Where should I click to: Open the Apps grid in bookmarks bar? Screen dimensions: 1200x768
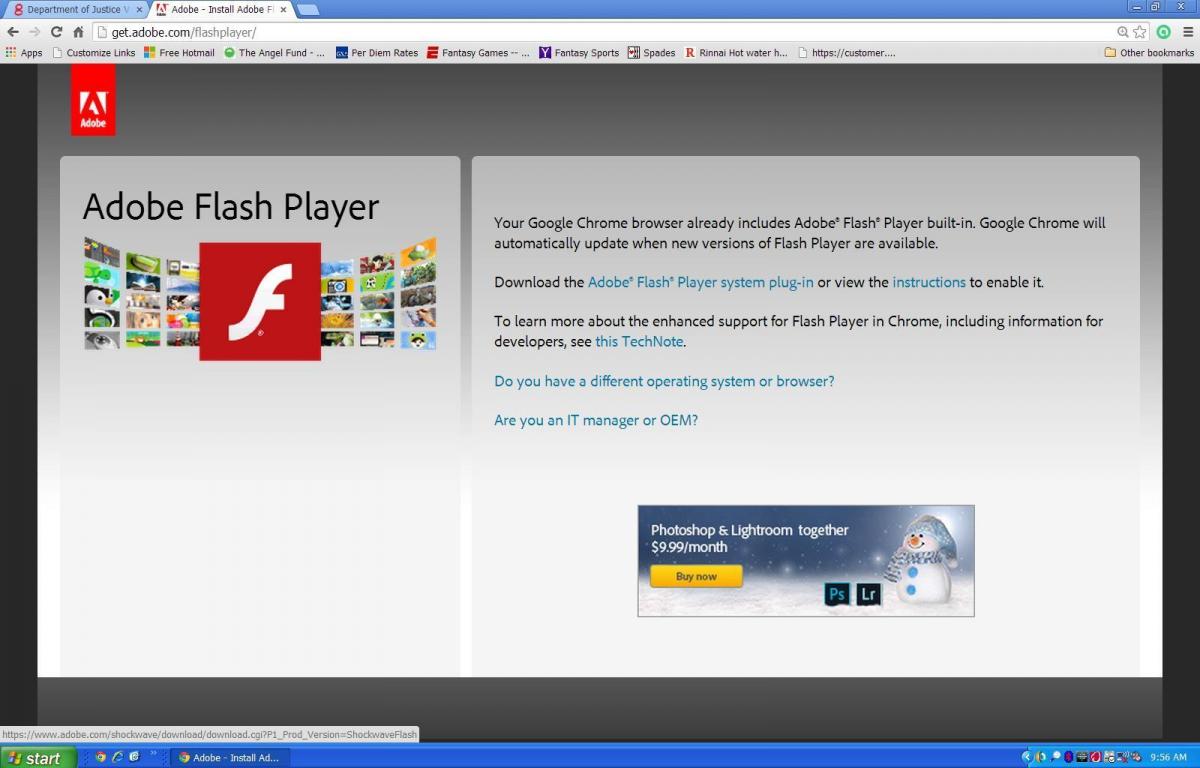24,53
